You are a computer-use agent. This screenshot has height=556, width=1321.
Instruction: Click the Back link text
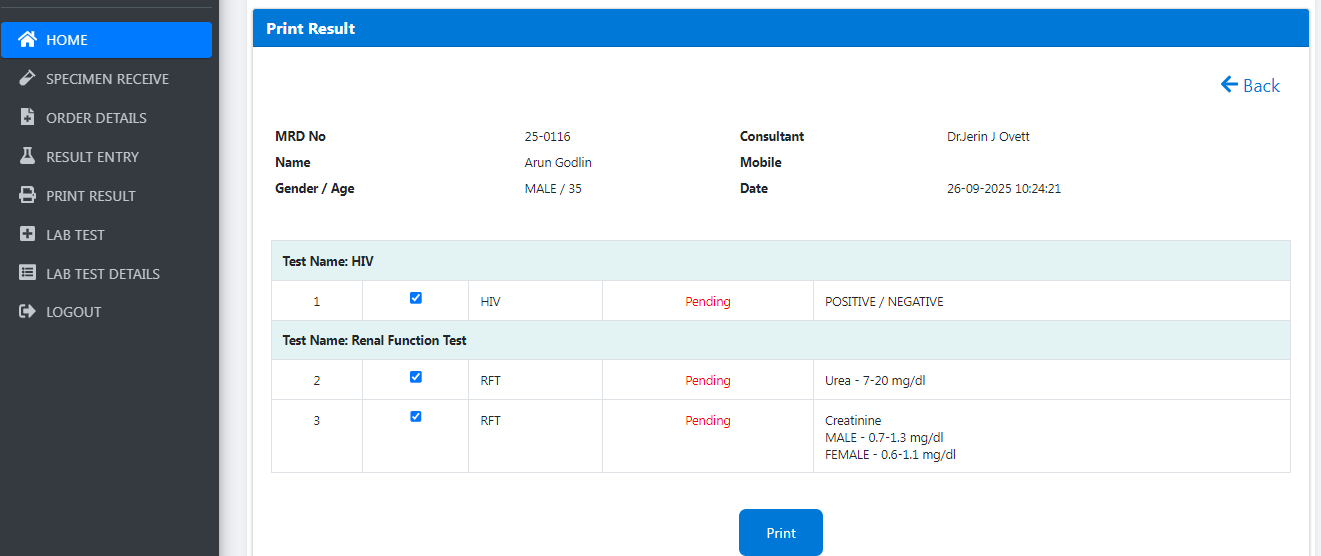coord(1261,86)
